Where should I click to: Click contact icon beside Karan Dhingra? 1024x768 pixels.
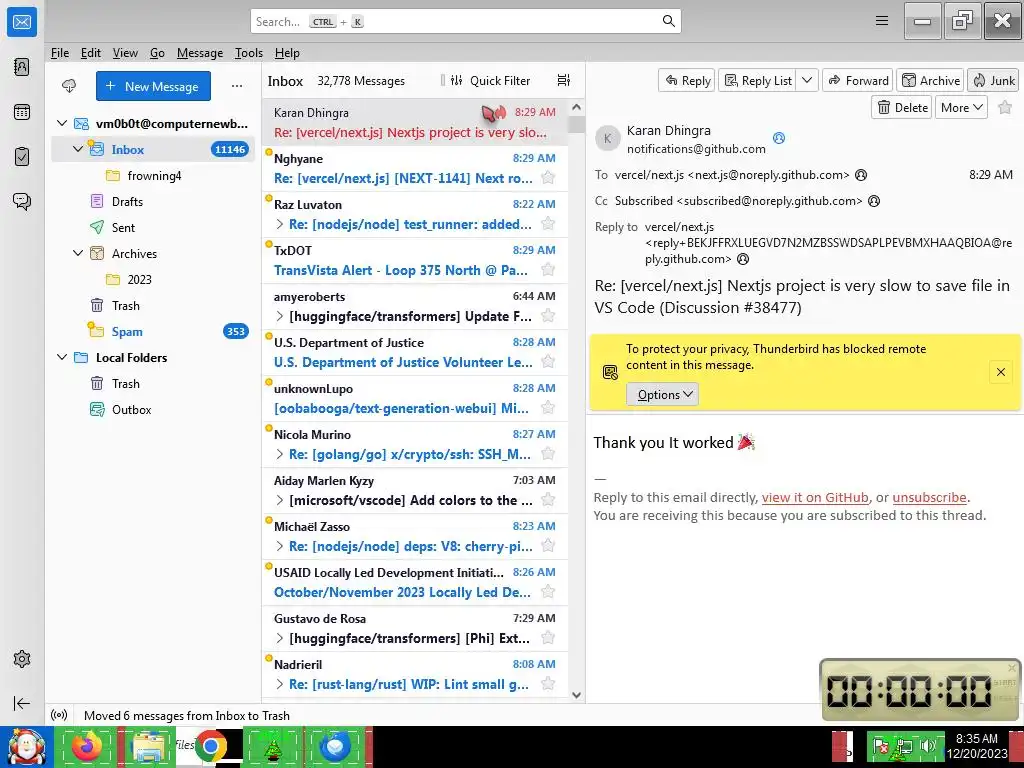coord(778,138)
